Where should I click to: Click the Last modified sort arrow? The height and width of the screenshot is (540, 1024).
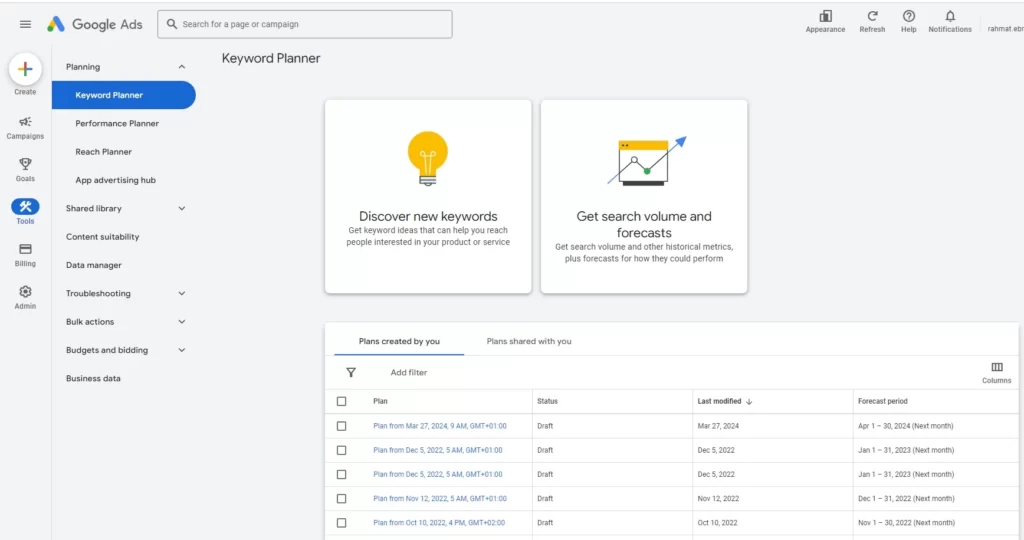[749, 402]
